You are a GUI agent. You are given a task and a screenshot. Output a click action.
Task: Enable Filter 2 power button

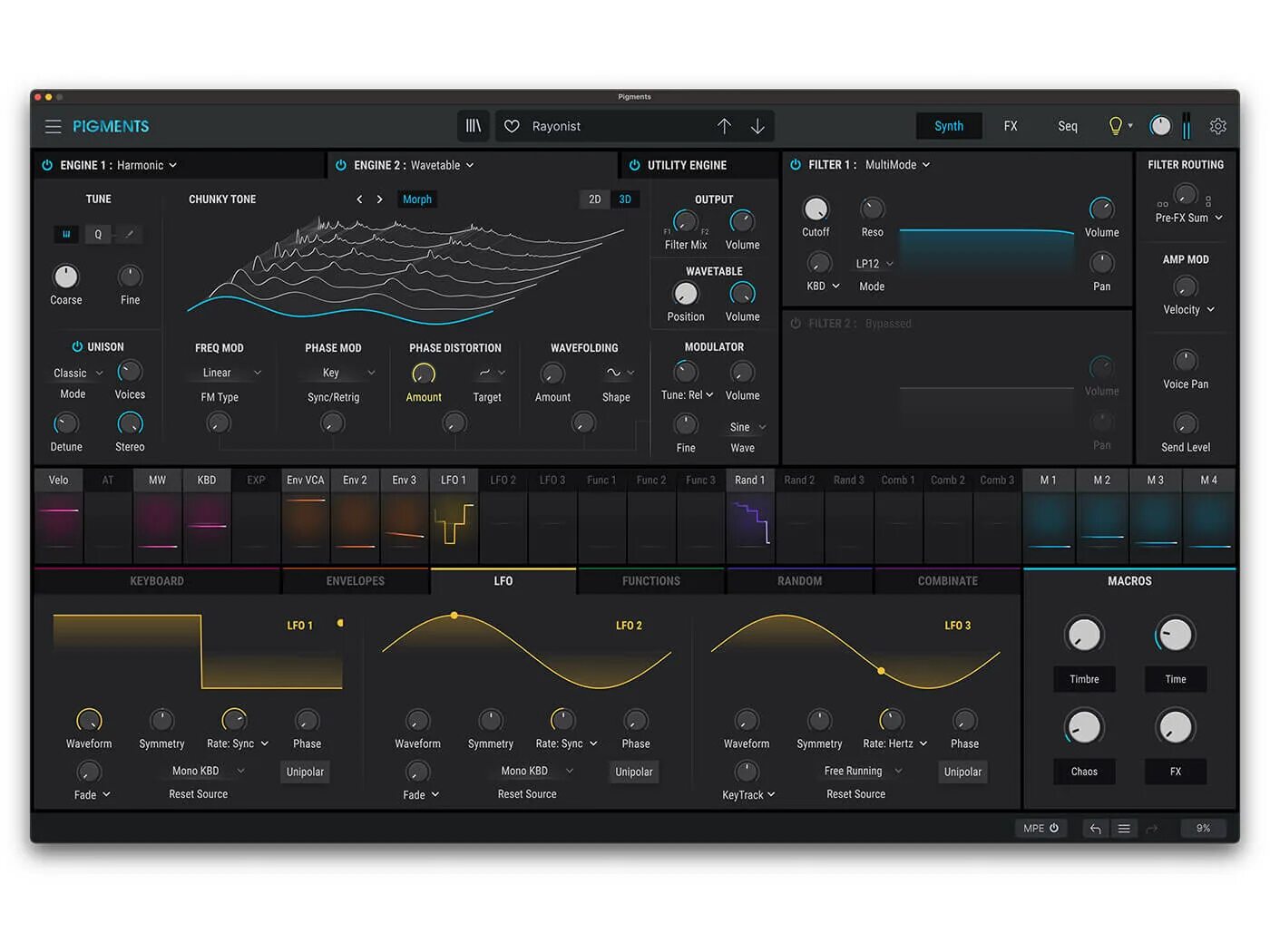(x=796, y=323)
